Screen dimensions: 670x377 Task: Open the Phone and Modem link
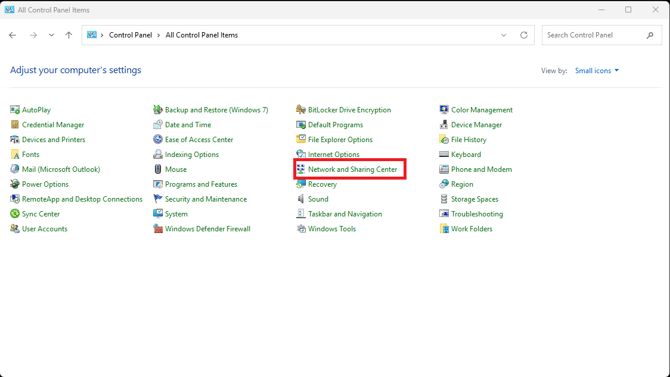[x=481, y=169]
